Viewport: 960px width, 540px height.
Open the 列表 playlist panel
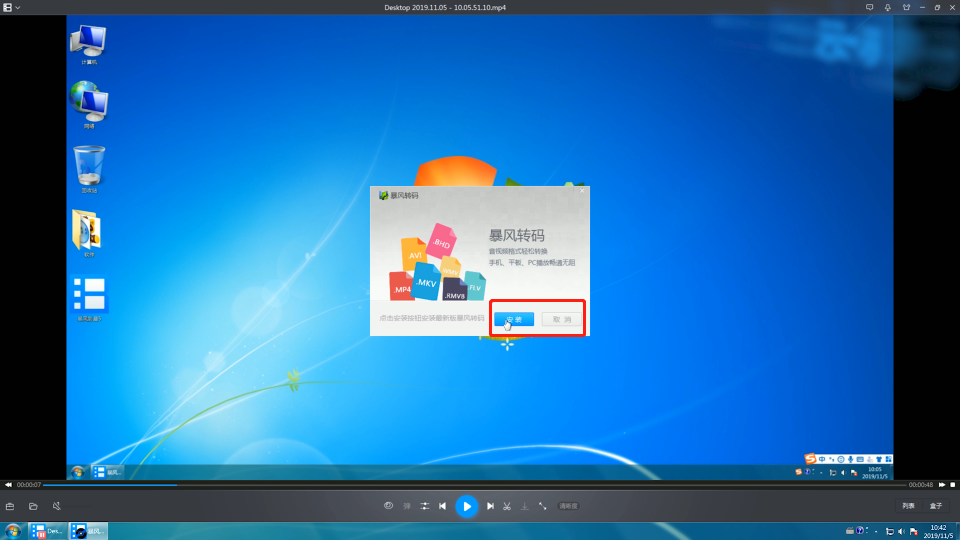click(x=909, y=506)
